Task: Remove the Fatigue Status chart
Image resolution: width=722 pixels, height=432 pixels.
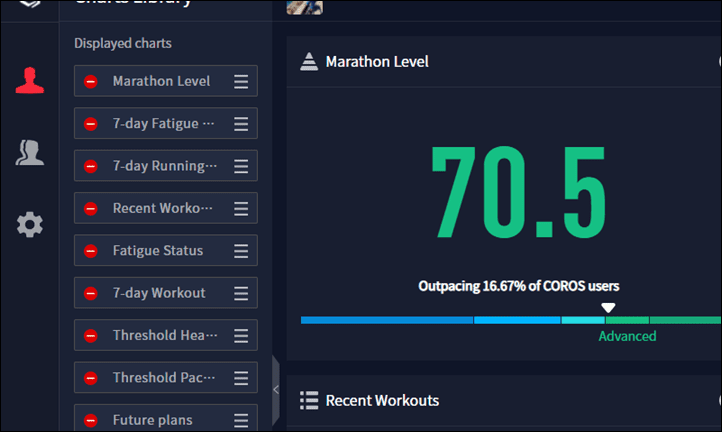Action: (x=91, y=251)
